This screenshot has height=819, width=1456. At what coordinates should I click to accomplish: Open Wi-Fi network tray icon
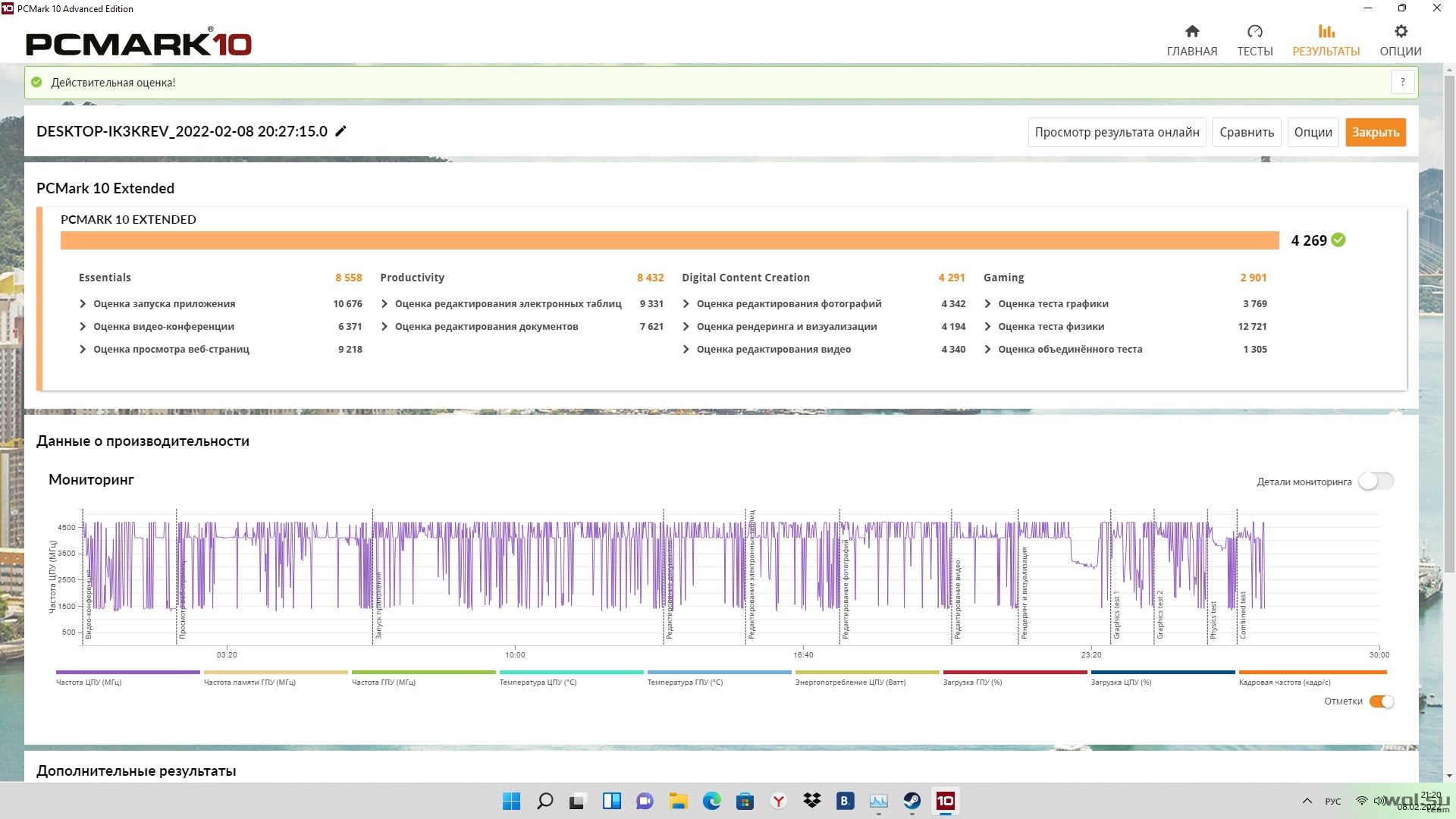click(x=1362, y=801)
